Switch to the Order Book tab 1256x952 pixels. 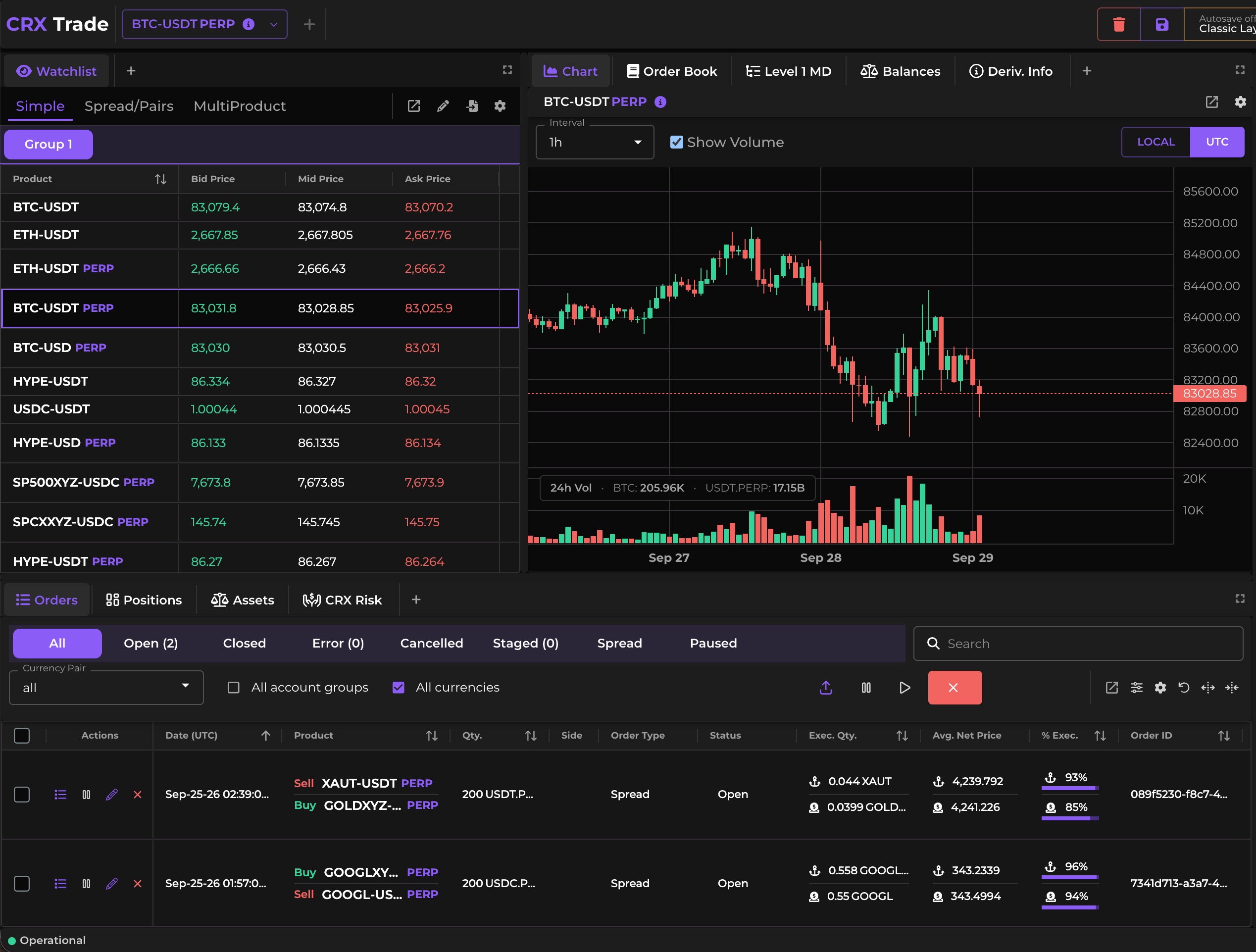(x=672, y=71)
